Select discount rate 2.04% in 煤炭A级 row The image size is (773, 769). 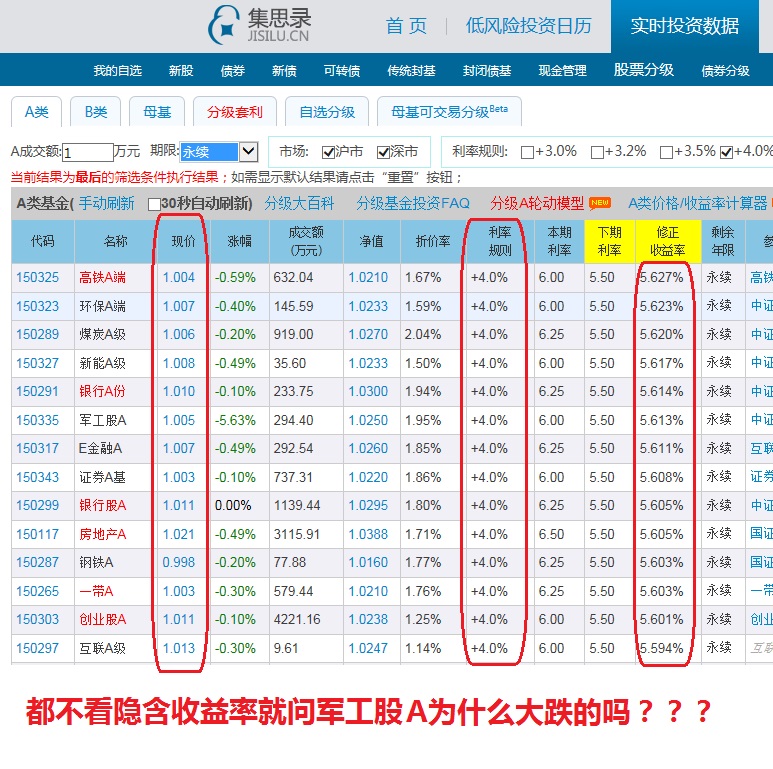point(423,335)
